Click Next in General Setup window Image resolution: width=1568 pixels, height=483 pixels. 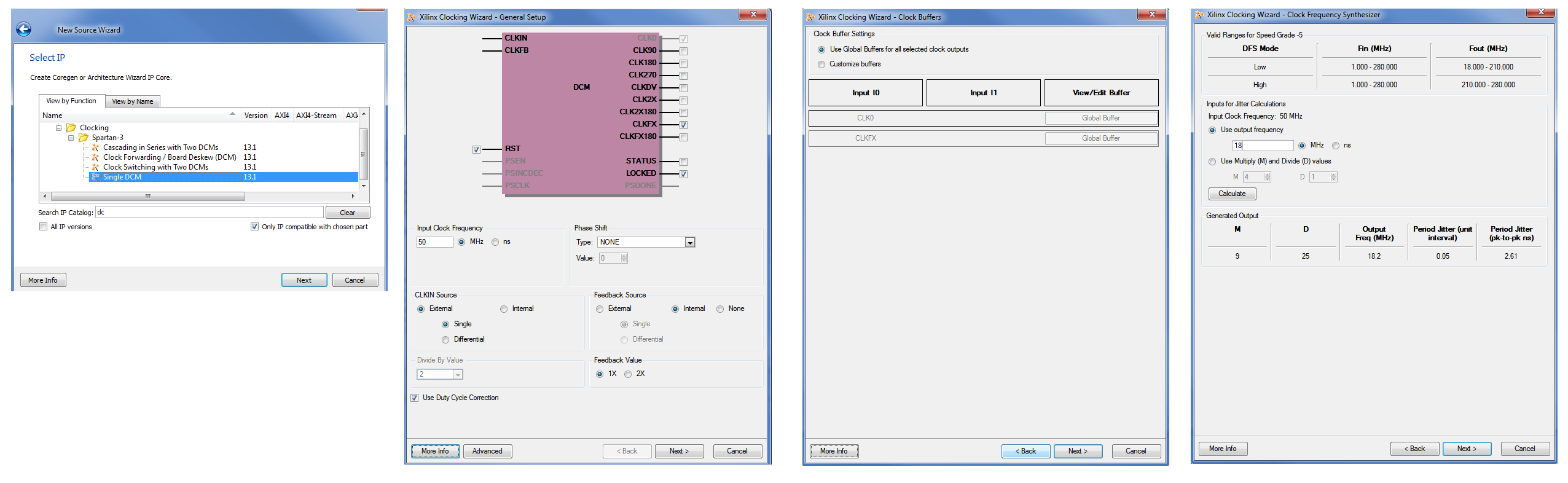679,451
